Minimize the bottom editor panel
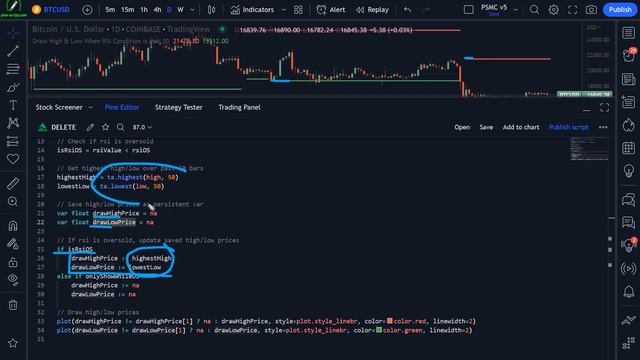The image size is (640, 360). (587, 109)
